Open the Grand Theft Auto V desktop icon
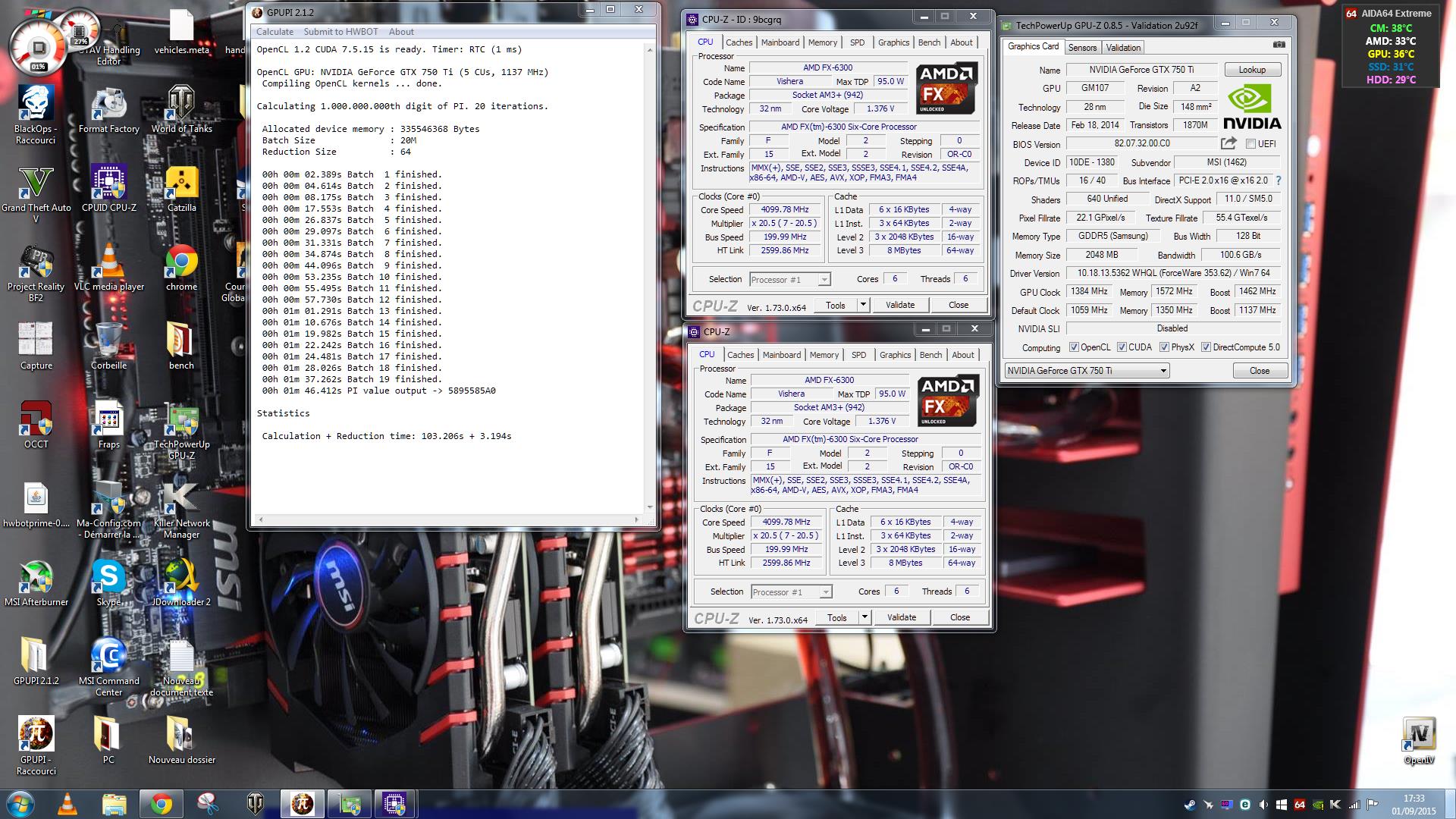Image resolution: width=1456 pixels, height=819 pixels. 36,194
